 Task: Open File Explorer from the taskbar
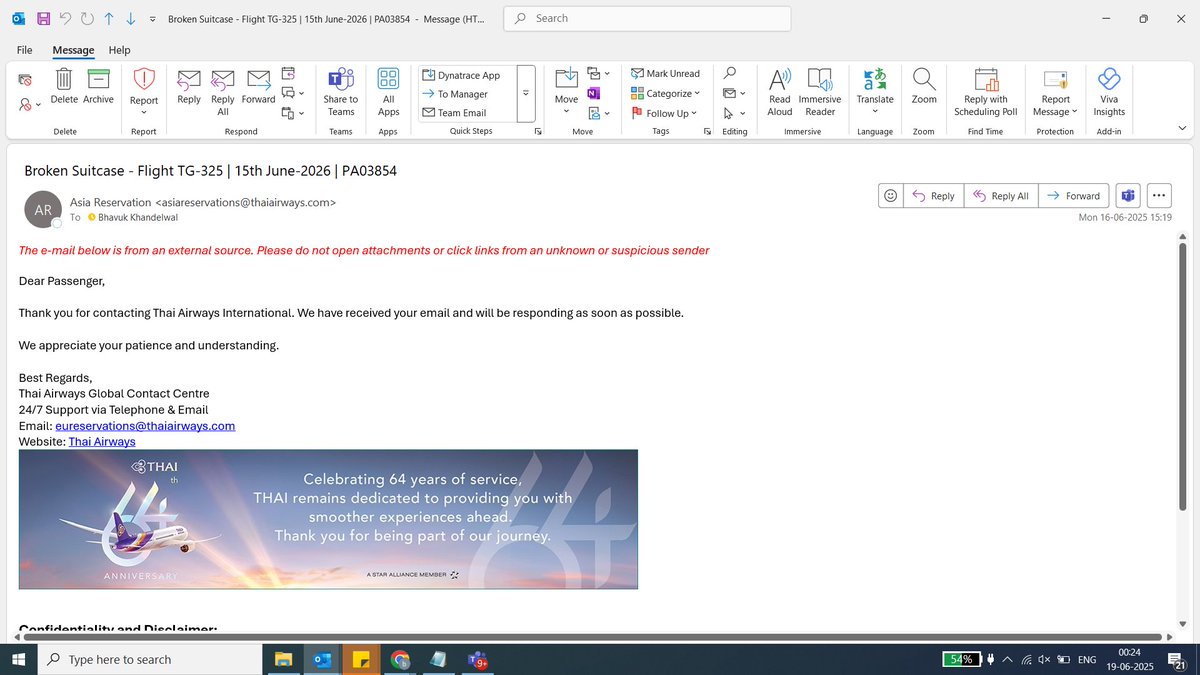[283, 659]
